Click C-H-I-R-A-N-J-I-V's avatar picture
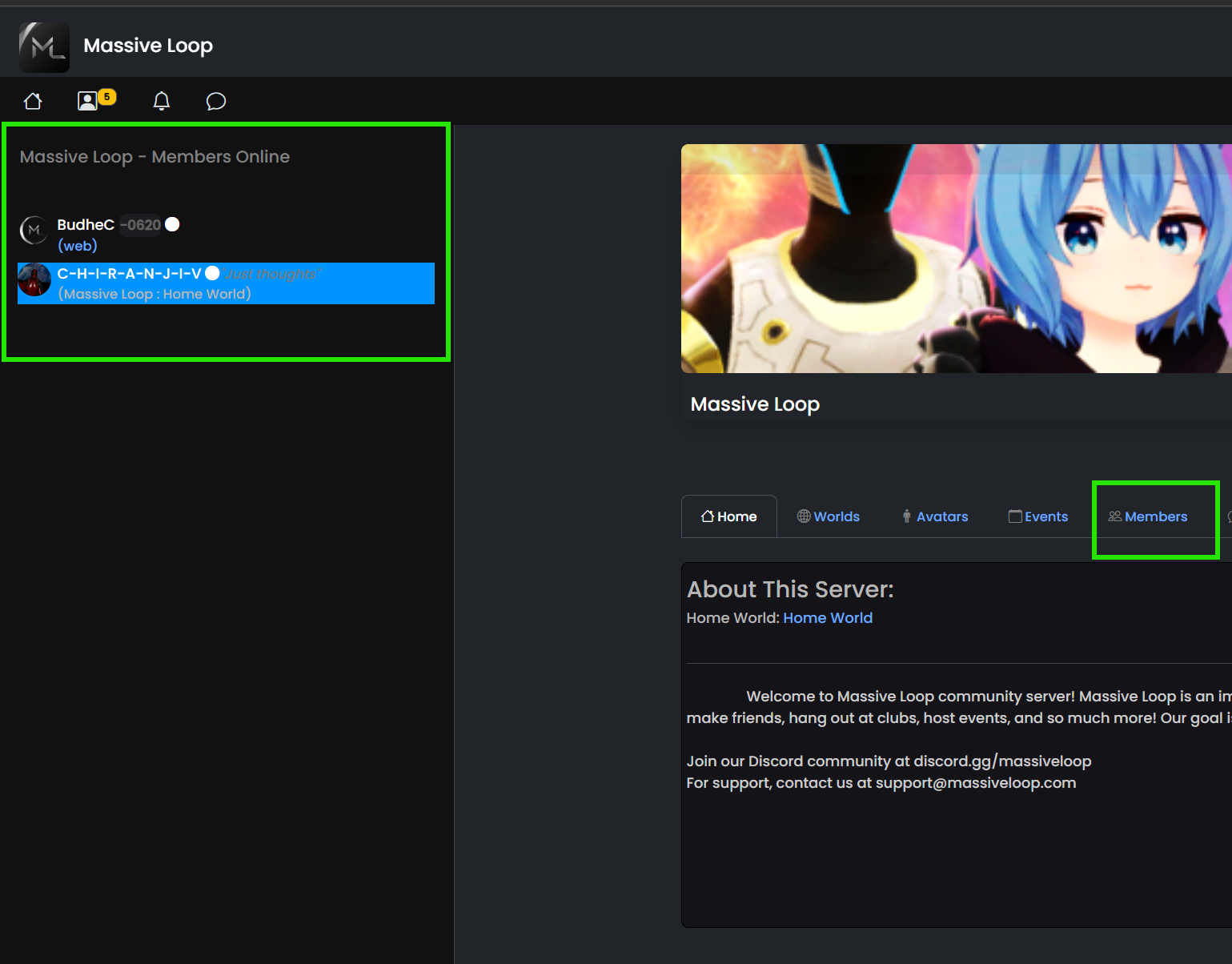 pos(34,279)
